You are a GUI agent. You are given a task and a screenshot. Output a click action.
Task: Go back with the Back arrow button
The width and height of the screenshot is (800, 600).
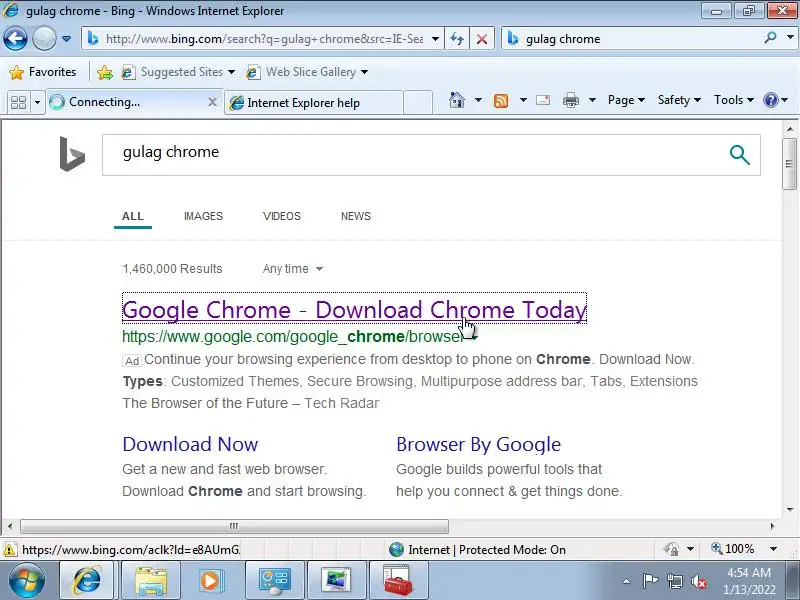point(15,39)
